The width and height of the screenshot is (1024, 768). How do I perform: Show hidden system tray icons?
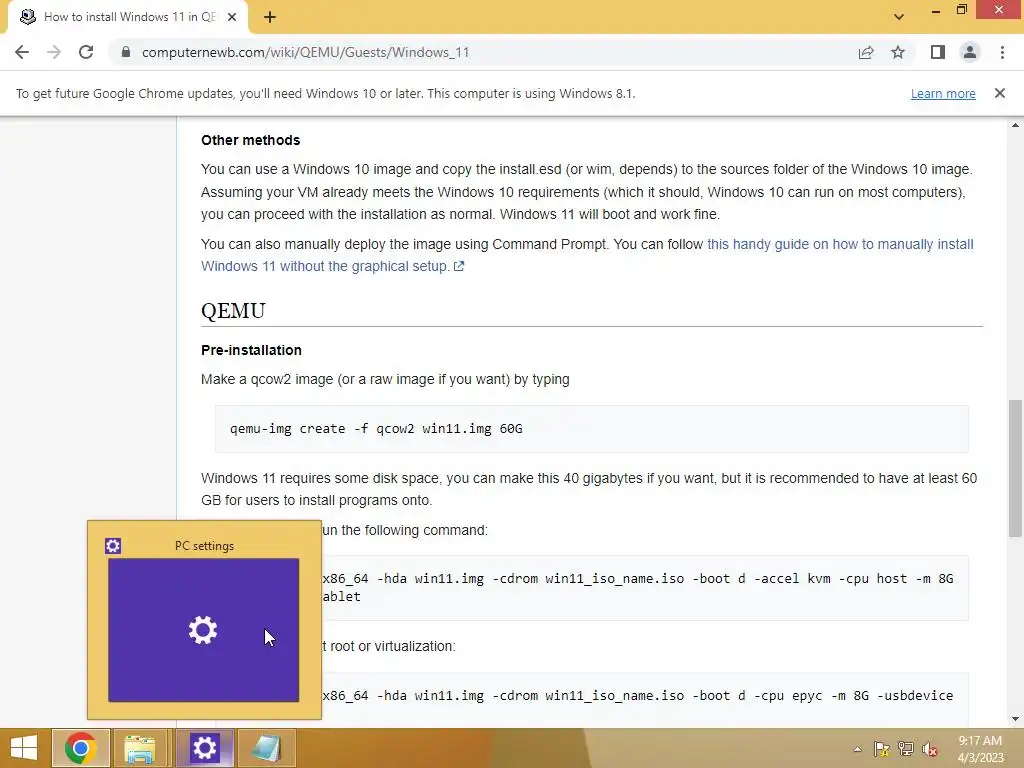tap(857, 749)
